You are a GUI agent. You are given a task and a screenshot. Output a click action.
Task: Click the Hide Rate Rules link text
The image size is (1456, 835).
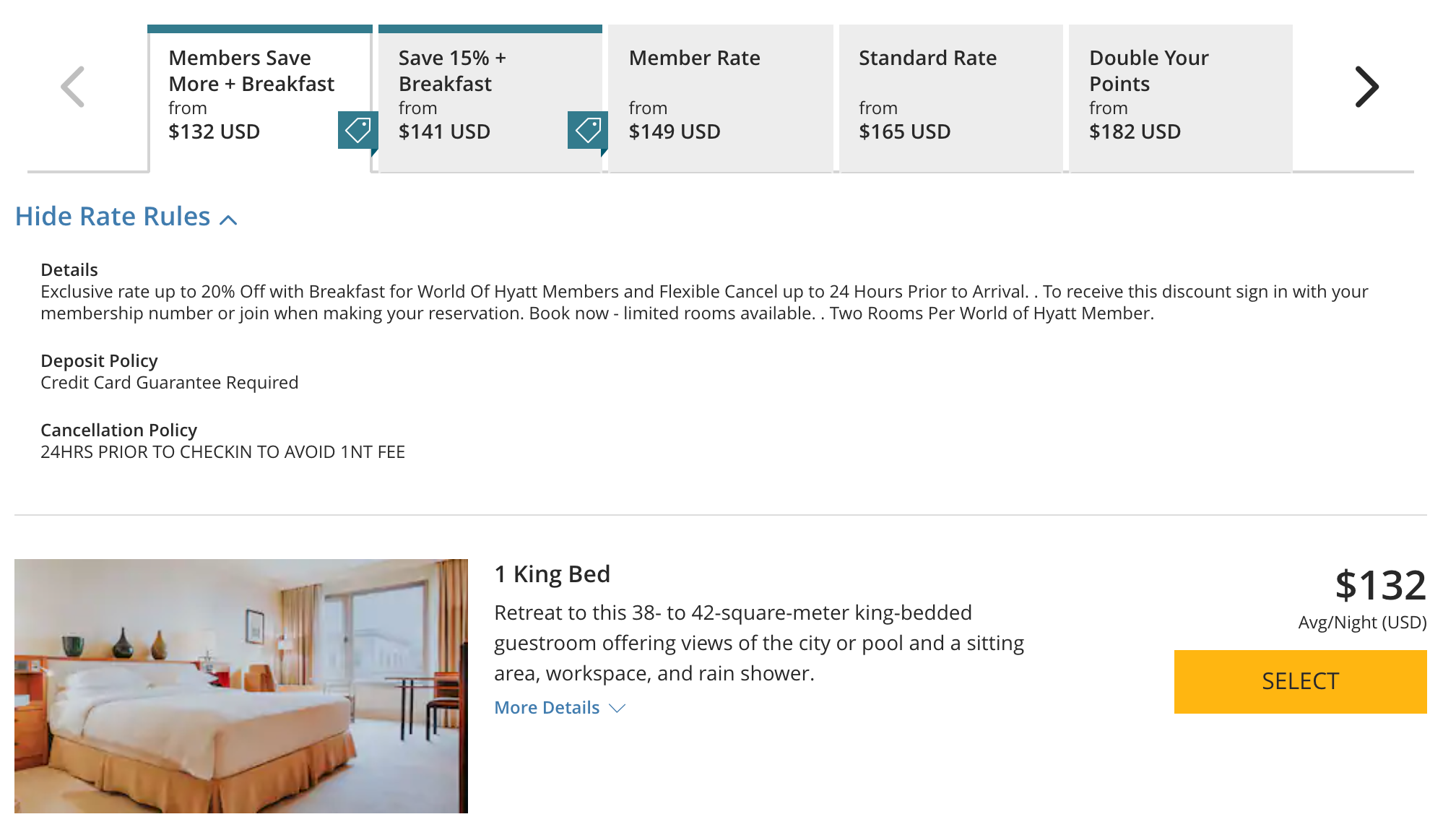(113, 217)
